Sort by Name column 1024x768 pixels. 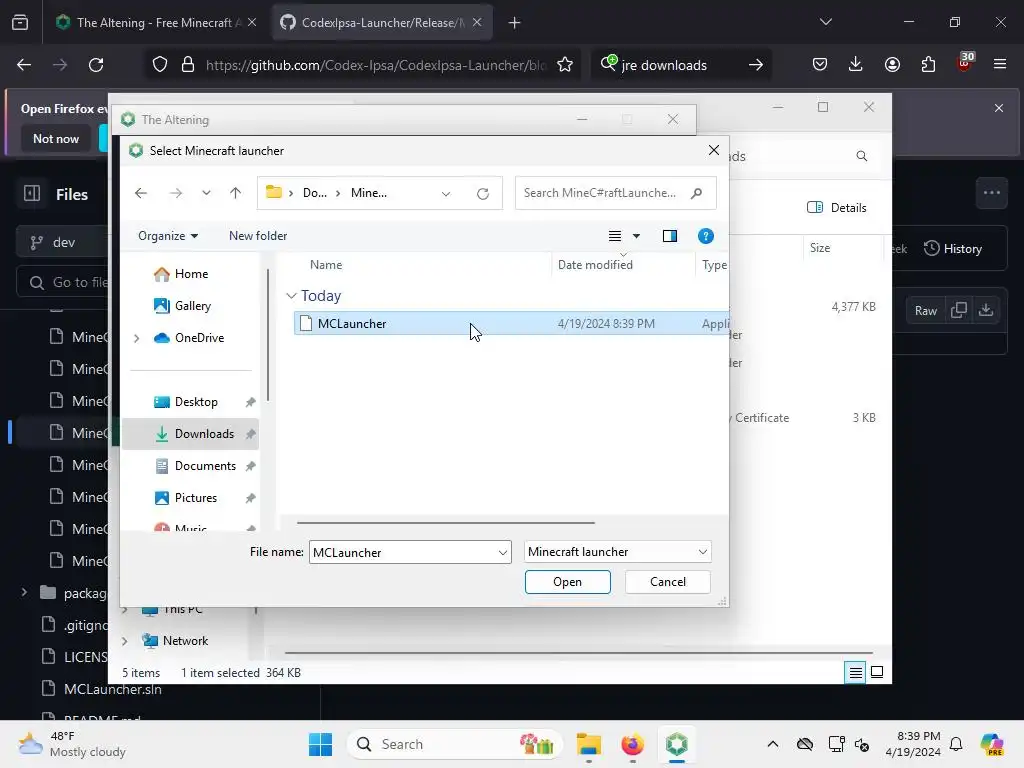click(326, 264)
